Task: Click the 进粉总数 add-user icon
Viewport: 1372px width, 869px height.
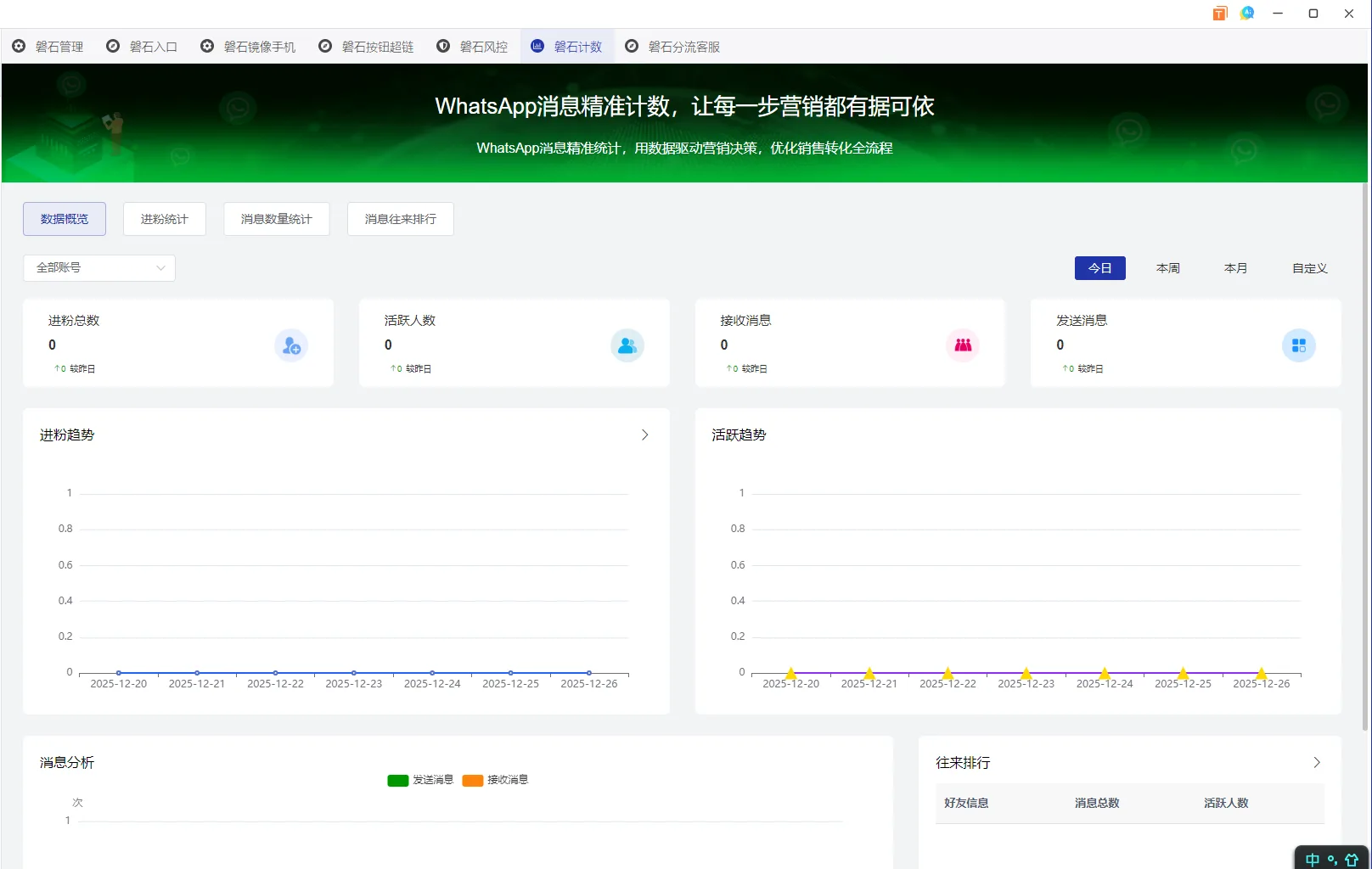Action: tap(291, 345)
